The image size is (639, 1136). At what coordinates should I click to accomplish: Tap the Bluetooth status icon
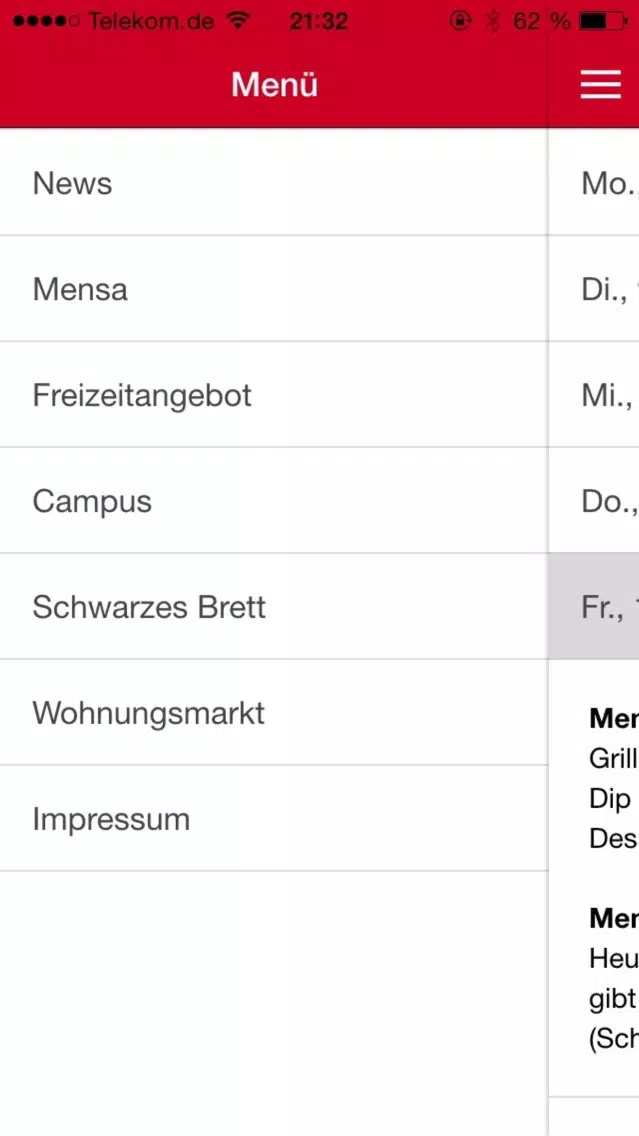493,22
